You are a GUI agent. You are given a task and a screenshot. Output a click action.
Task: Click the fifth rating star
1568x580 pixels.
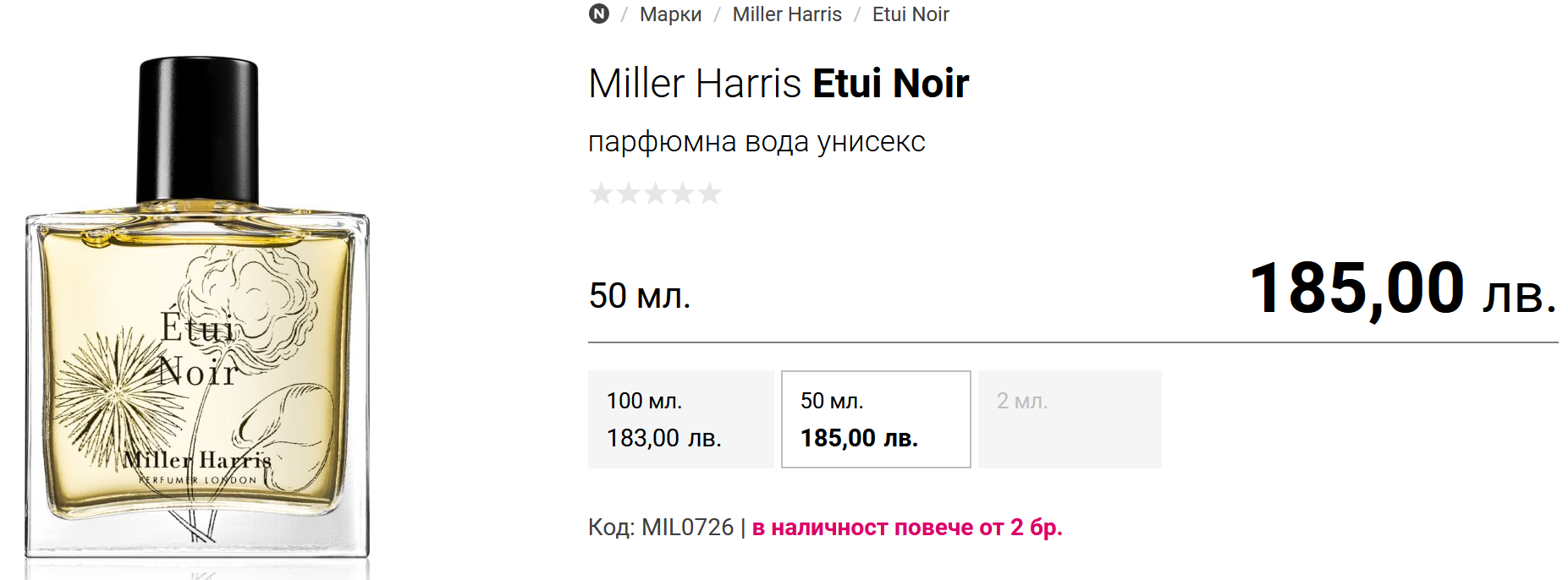point(709,194)
